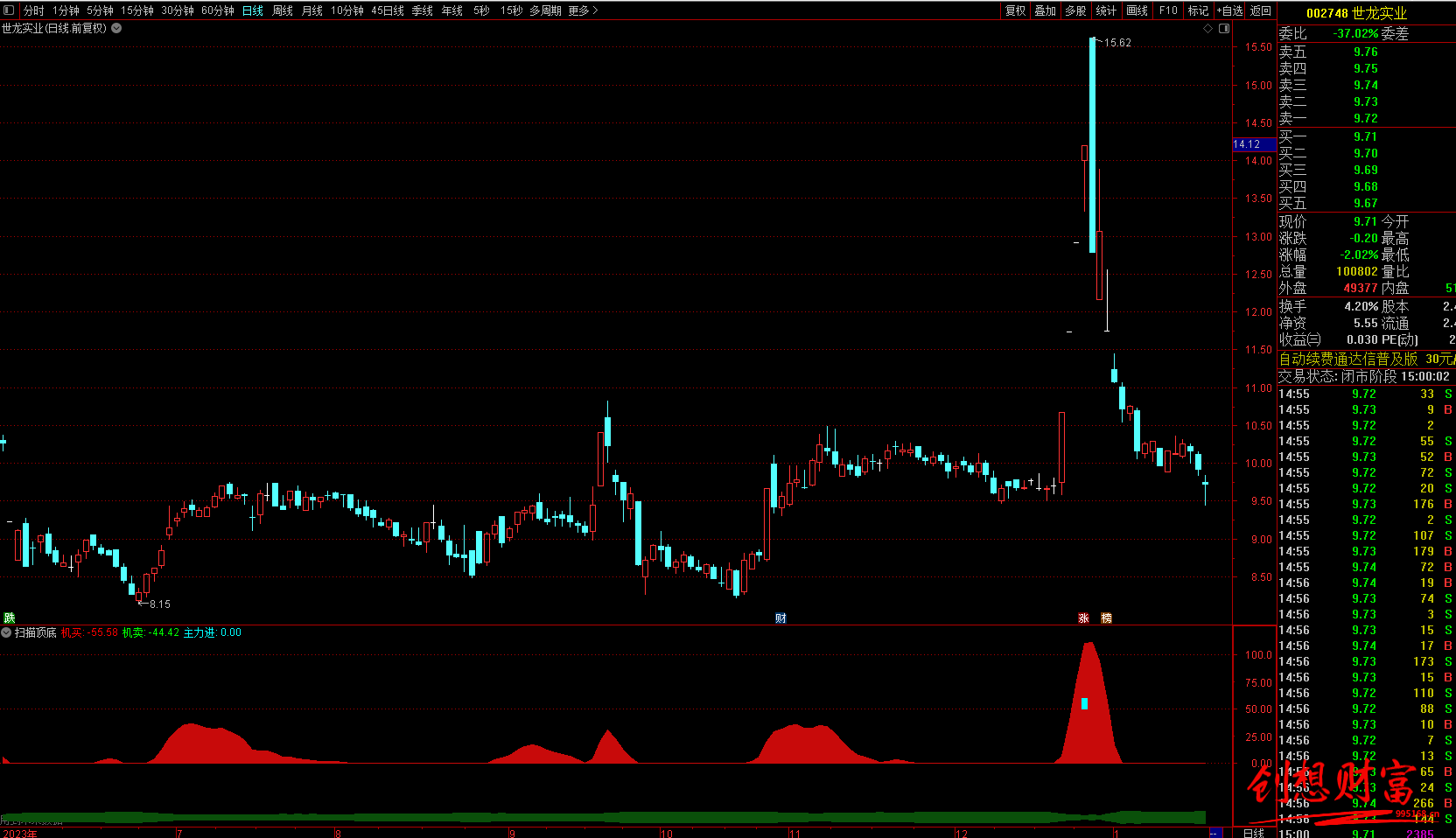Switch to 月线 monthly chart
This screenshot has width=1456, height=838.
pyautogui.click(x=312, y=10)
